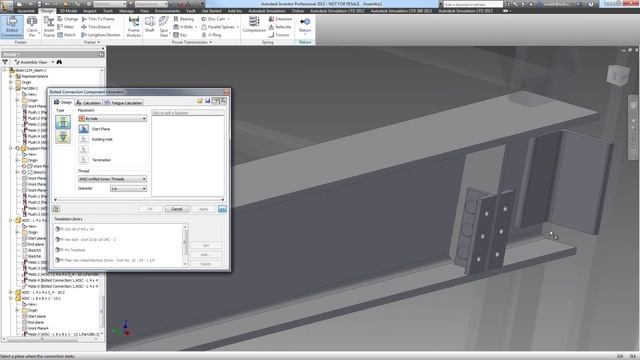Click the OK button in the dialog
640x360 pixels.
pyautogui.click(x=150, y=209)
